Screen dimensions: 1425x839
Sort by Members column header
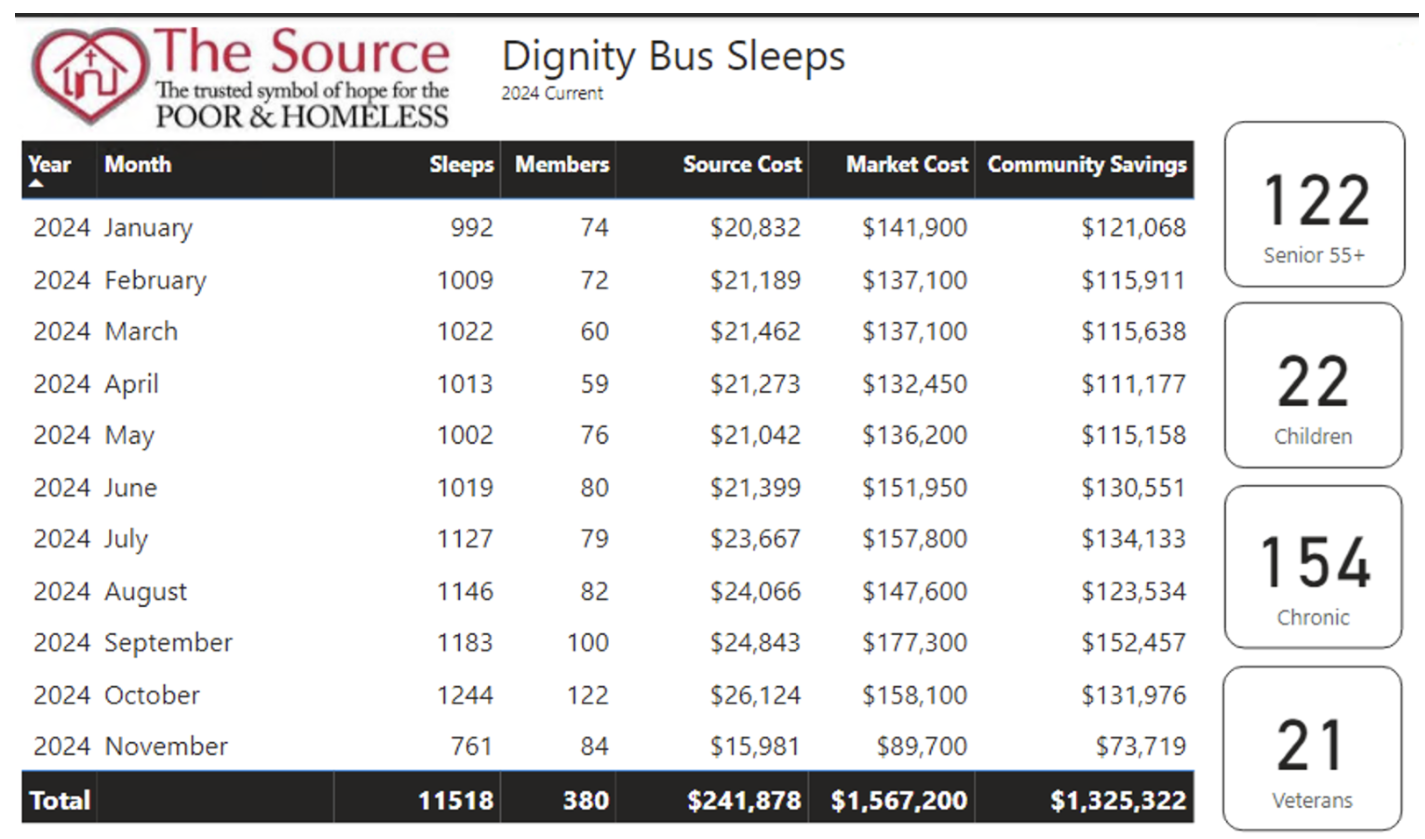pos(562,165)
